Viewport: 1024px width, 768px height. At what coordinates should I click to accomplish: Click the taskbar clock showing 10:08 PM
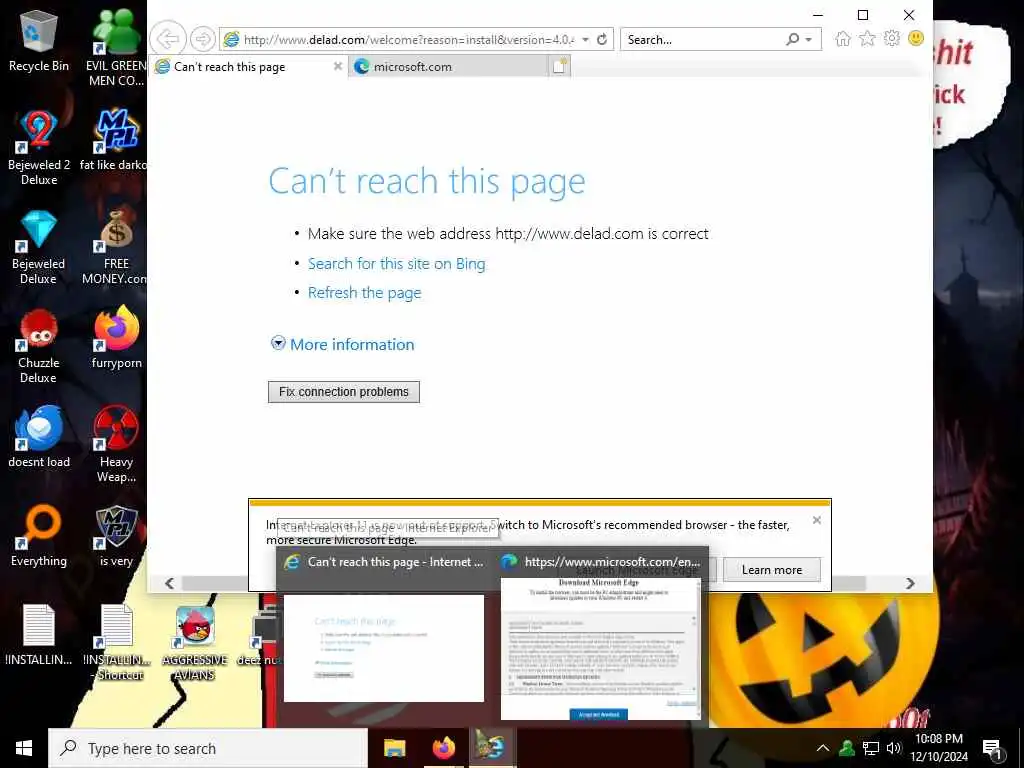(938, 748)
